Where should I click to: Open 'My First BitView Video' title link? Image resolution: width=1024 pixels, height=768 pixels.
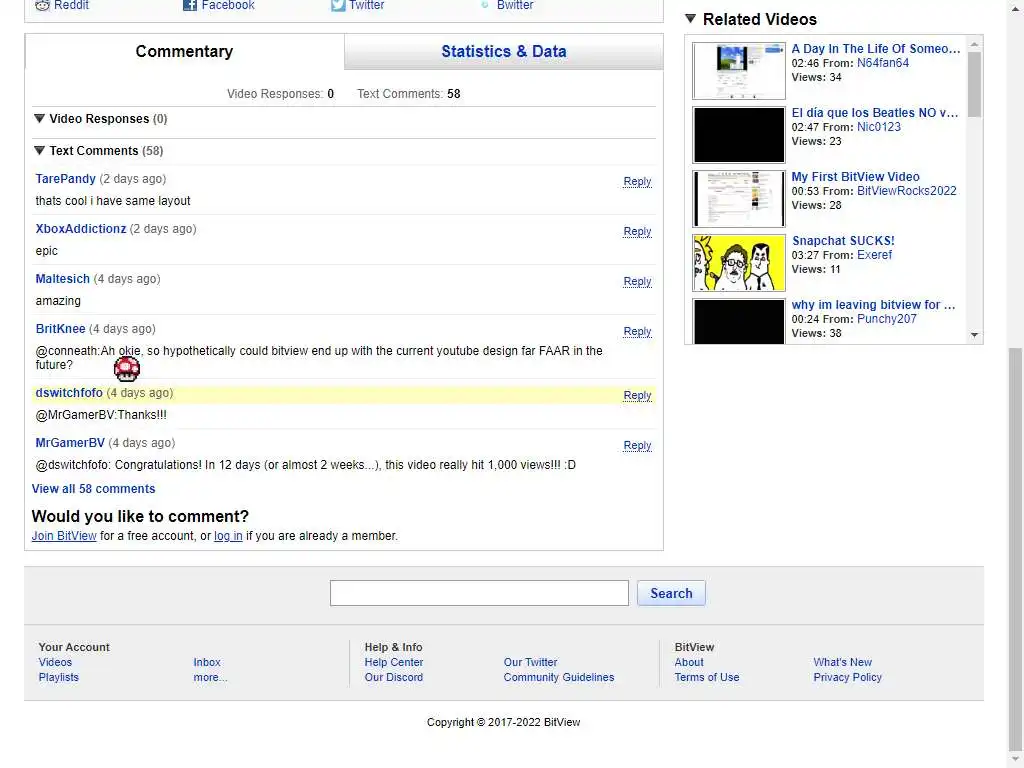pyautogui.click(x=856, y=177)
